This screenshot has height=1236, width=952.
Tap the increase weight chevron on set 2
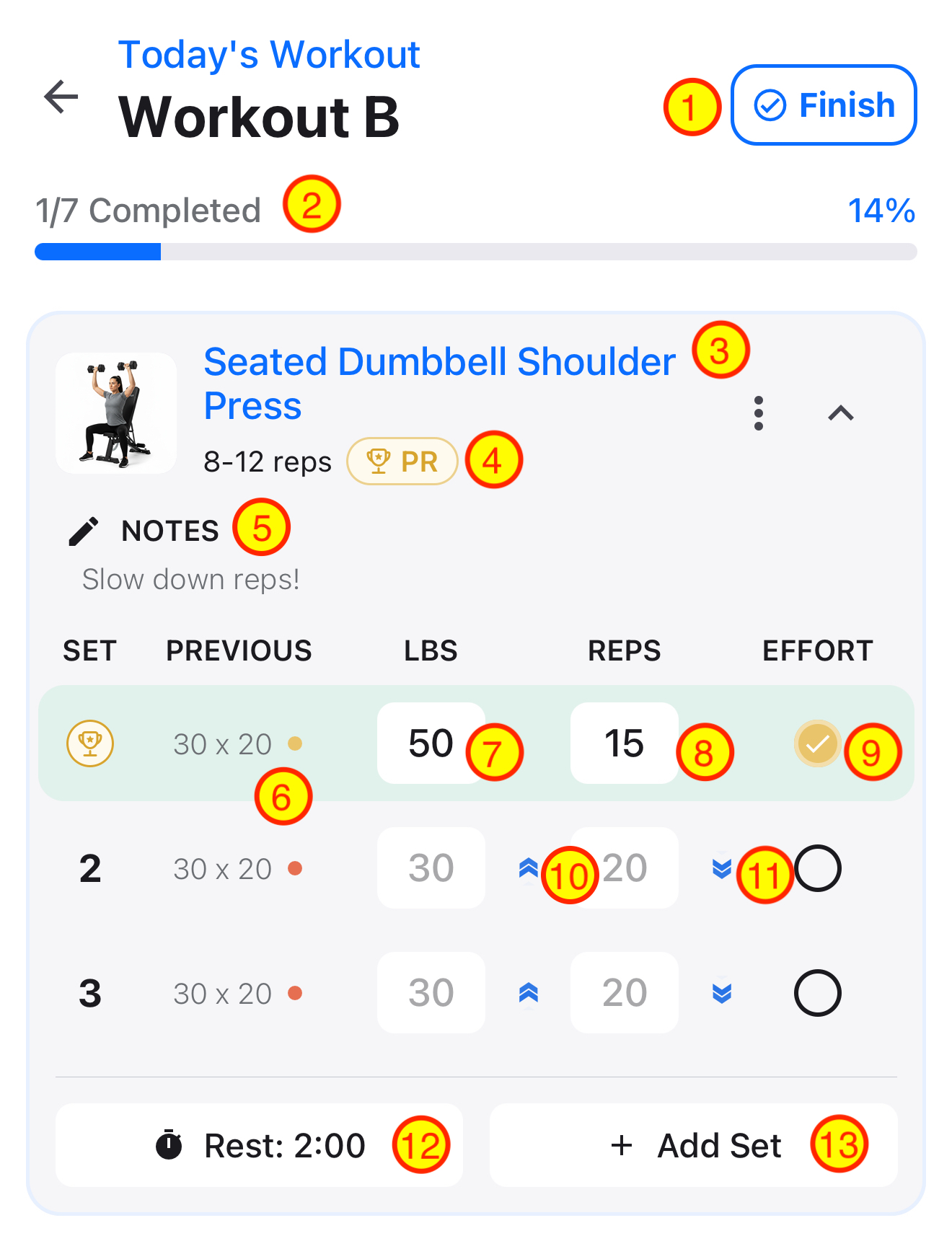click(529, 868)
